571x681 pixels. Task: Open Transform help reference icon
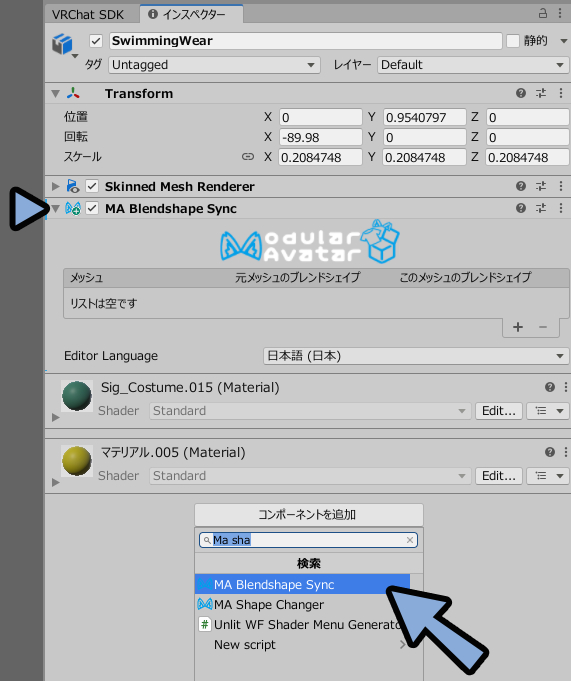tap(521, 93)
